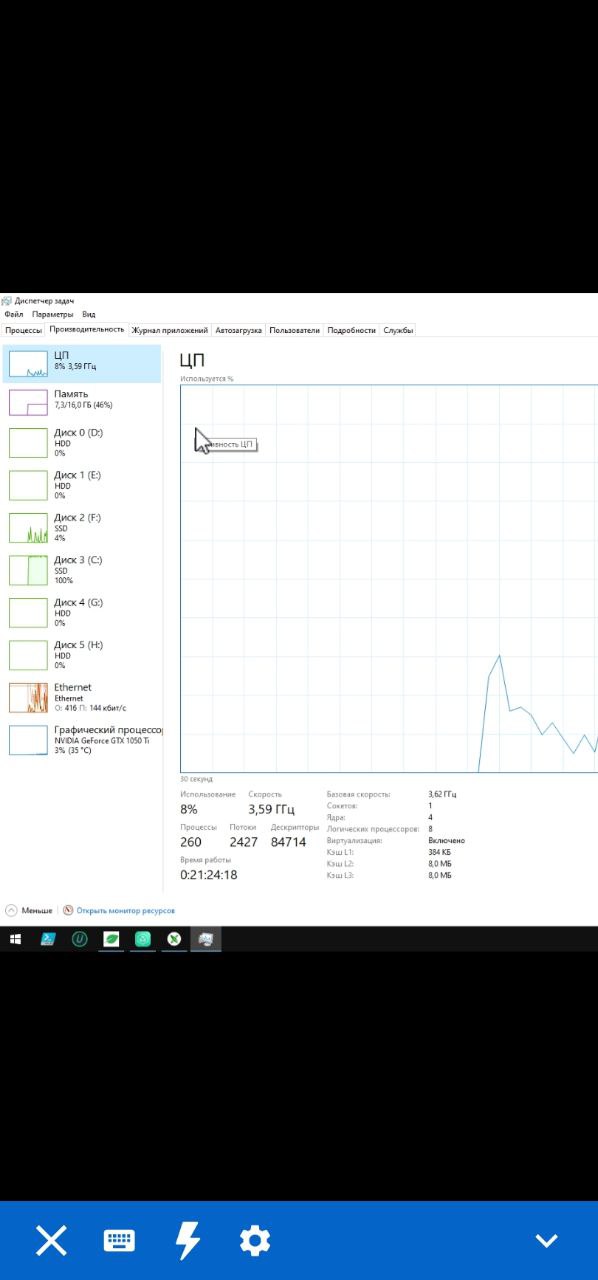Show Диск 3 (C:) SSD performance
This screenshot has width=598, height=1280.
click(82, 570)
